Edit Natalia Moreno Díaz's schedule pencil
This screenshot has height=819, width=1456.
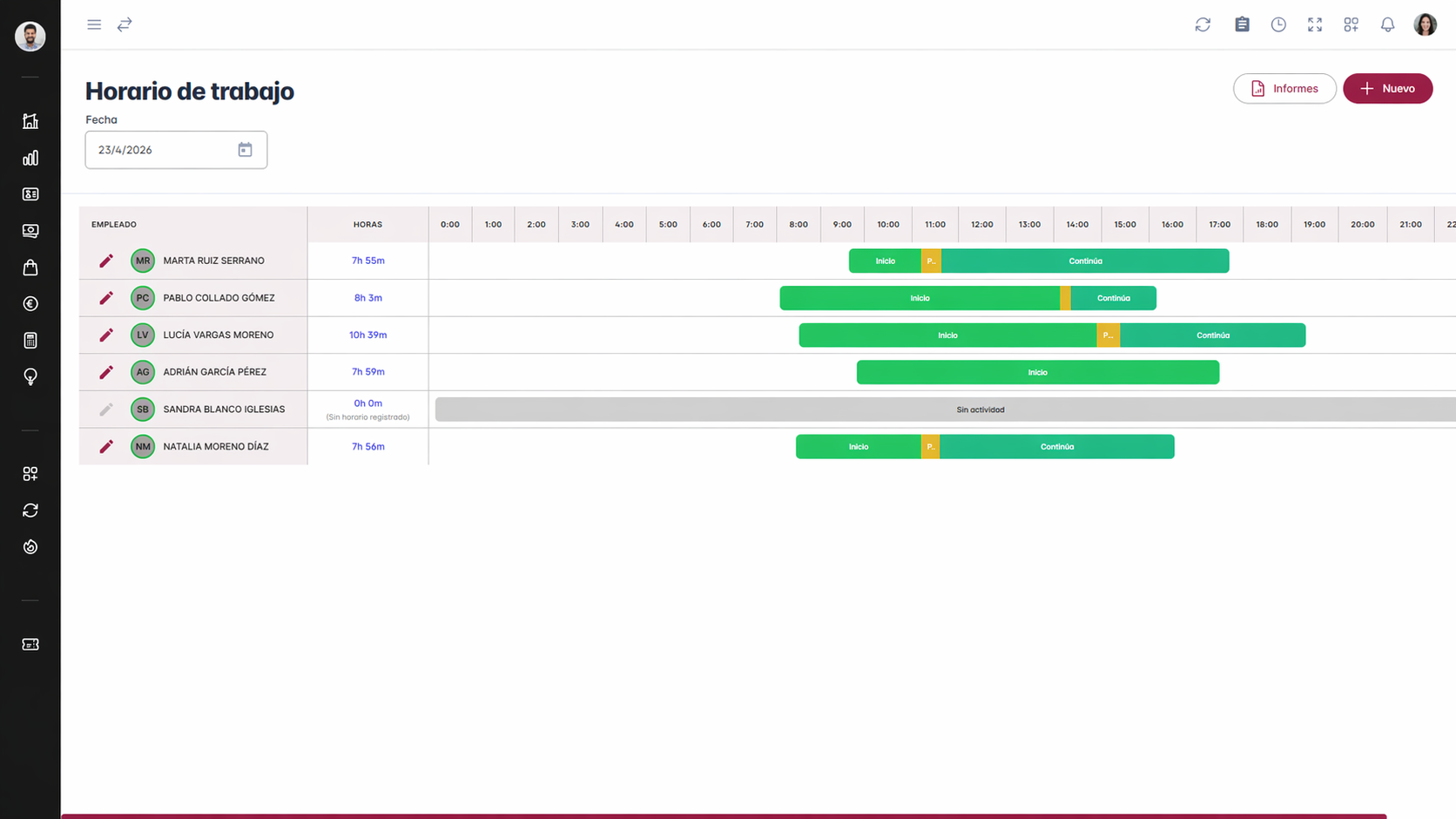[106, 446]
